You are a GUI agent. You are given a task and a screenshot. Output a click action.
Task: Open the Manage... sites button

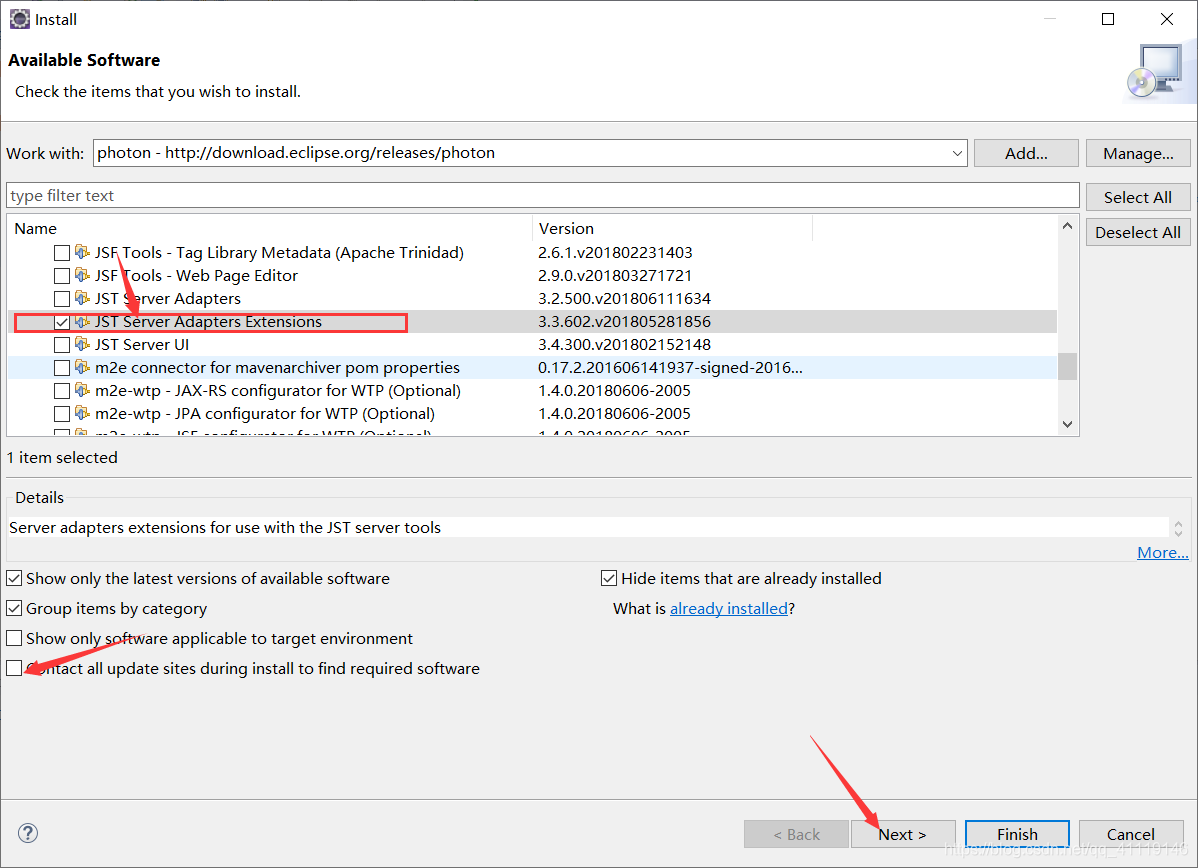point(1138,153)
